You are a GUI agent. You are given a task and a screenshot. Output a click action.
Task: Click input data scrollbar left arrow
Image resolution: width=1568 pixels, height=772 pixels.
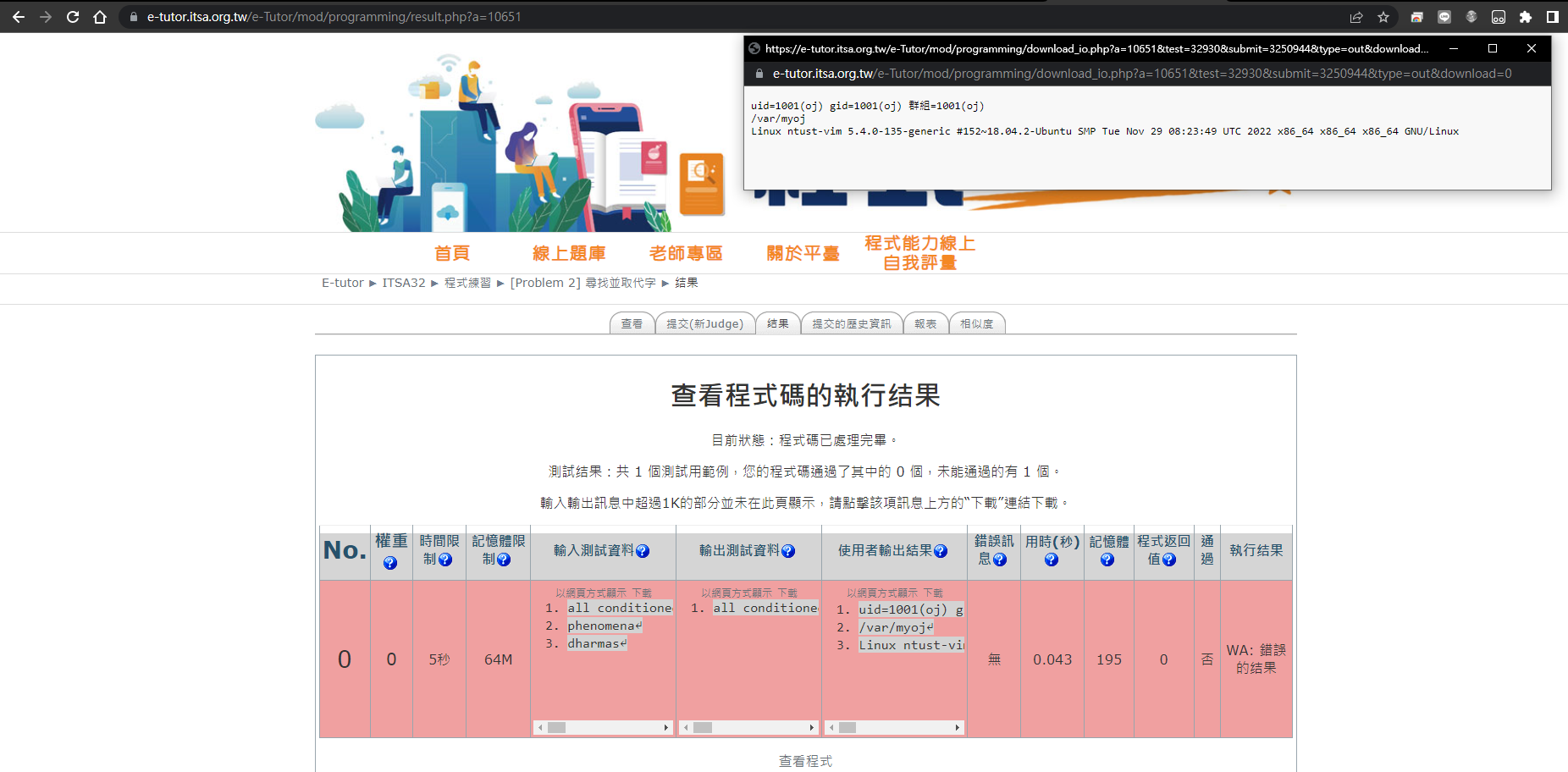coord(540,727)
